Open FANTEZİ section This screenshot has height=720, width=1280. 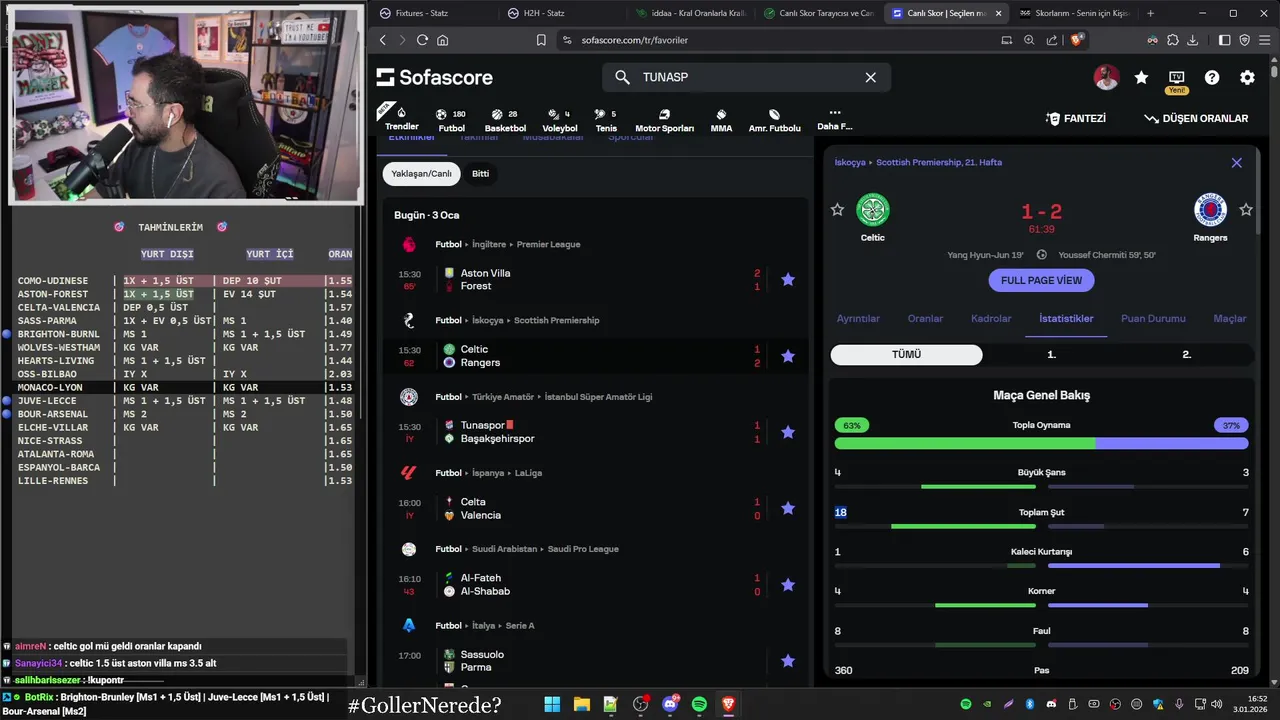(1075, 118)
